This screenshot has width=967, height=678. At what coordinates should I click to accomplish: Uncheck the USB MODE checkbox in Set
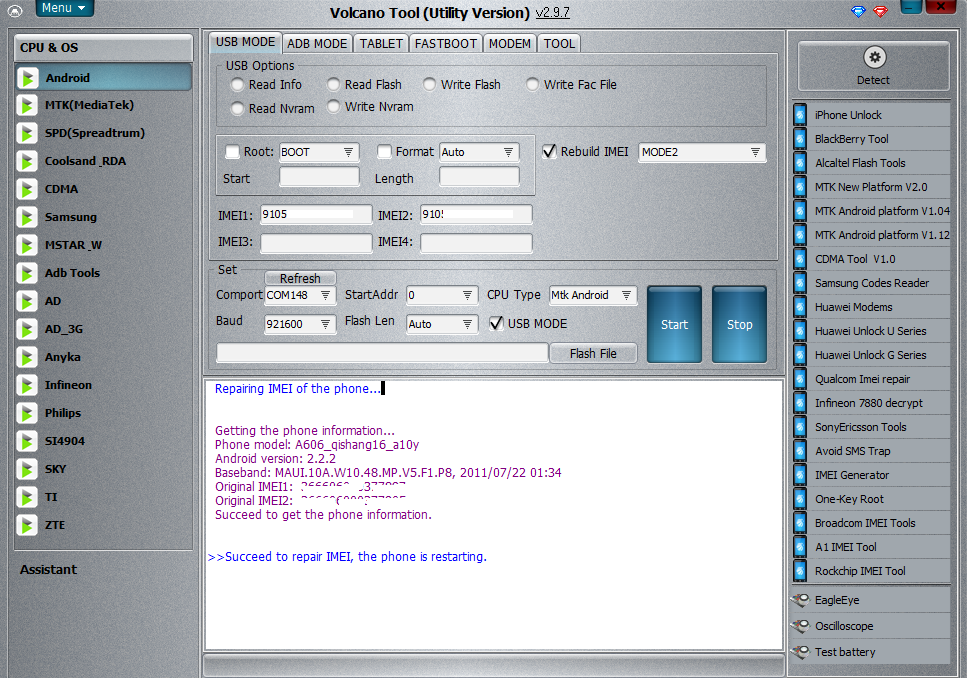(x=496, y=324)
